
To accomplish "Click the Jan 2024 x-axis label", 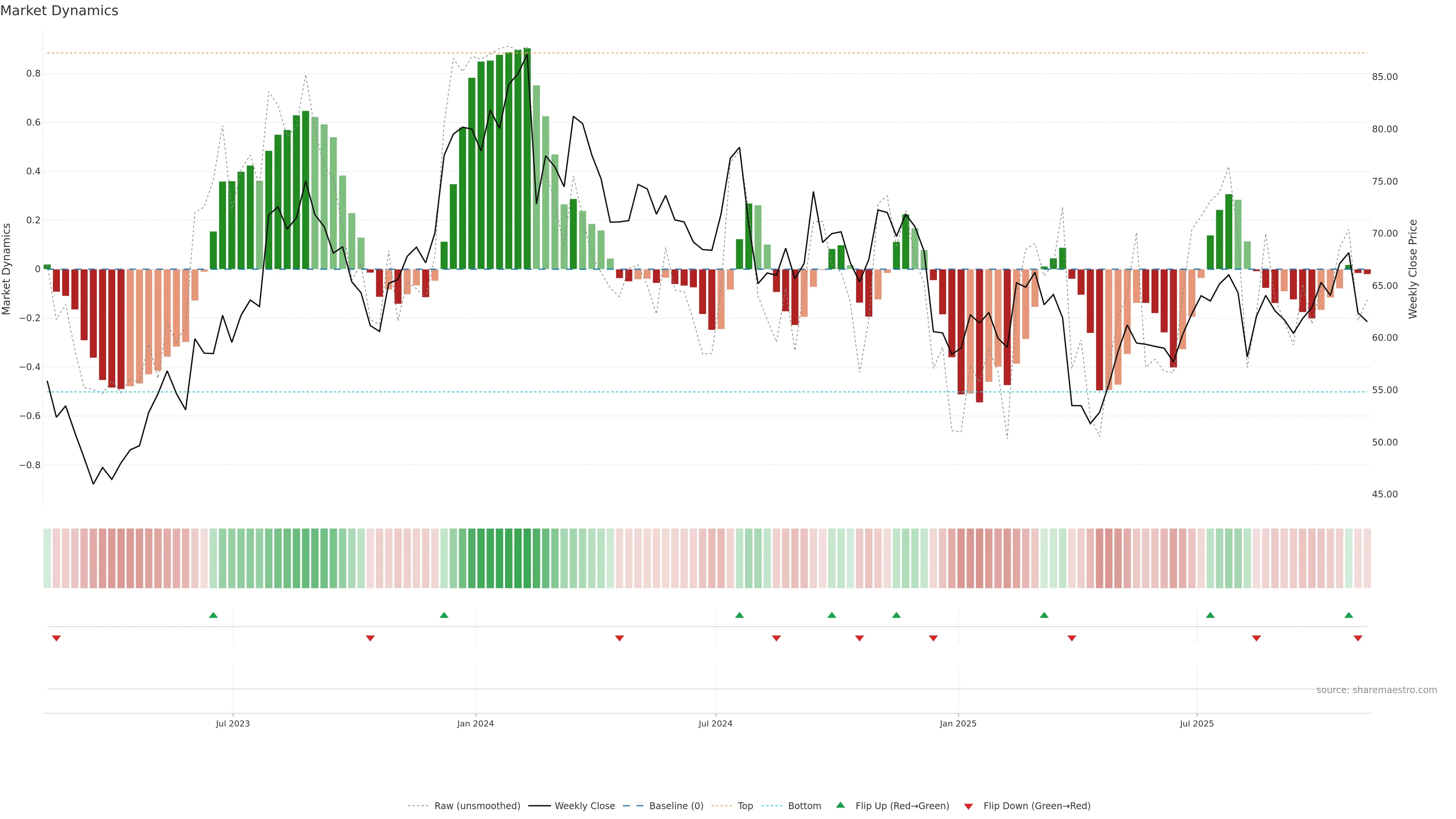I will [x=475, y=723].
